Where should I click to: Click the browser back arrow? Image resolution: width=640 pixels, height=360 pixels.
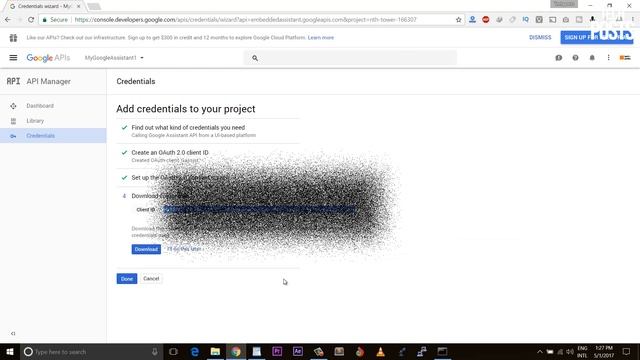(x=8, y=20)
